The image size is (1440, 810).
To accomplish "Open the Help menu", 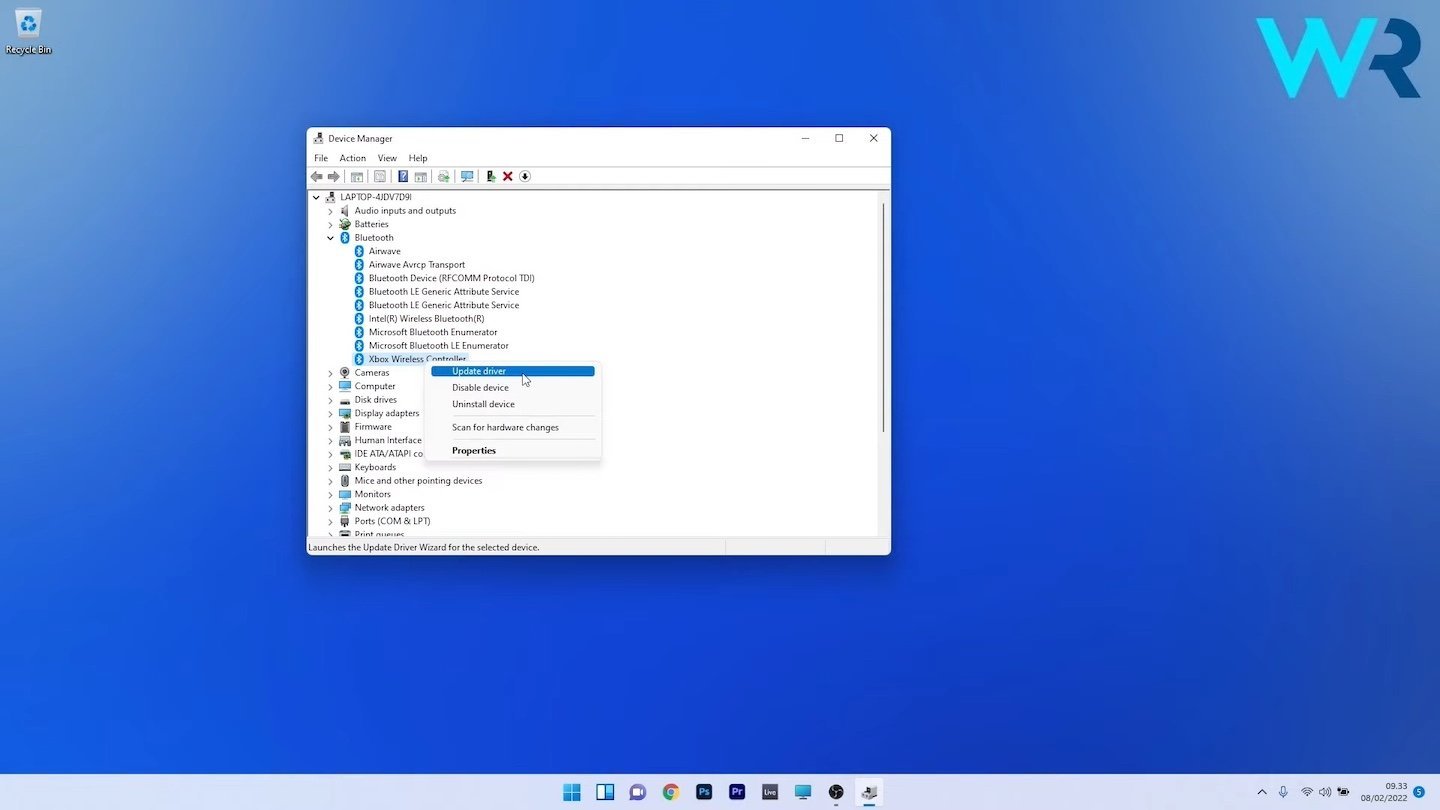I will (418, 158).
